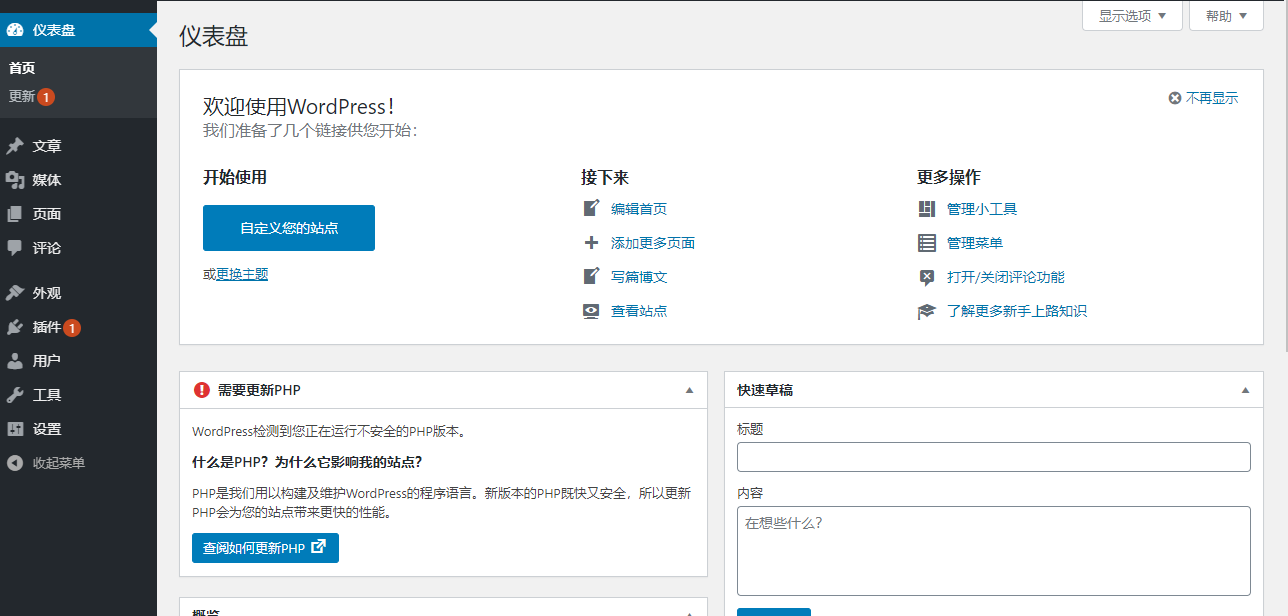Click the red update count badge beside 更新
Screen dimensions: 1288x616
46,97
